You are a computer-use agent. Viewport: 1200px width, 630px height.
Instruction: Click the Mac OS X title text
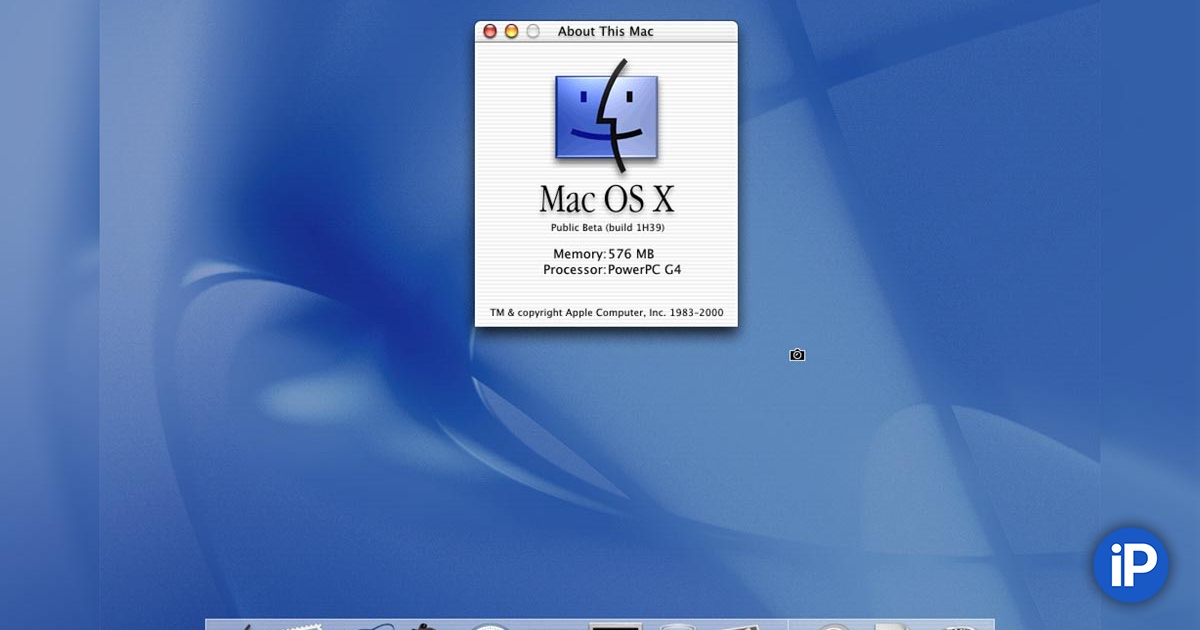point(606,199)
